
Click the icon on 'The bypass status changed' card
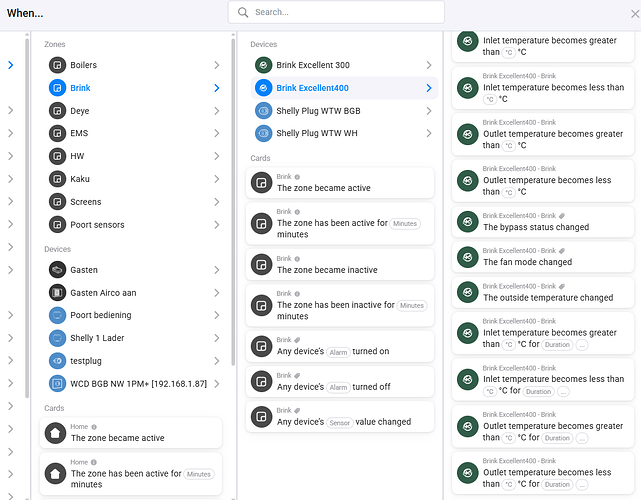tap(468, 222)
